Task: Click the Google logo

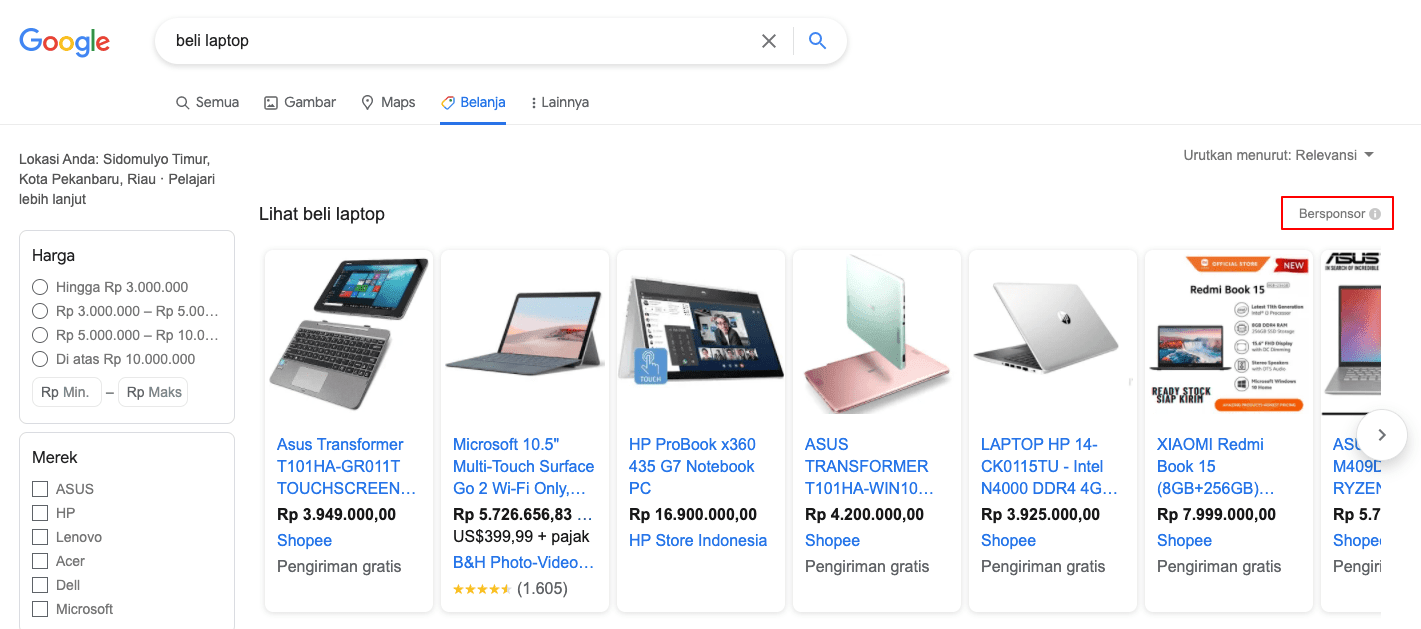Action: click(x=65, y=42)
